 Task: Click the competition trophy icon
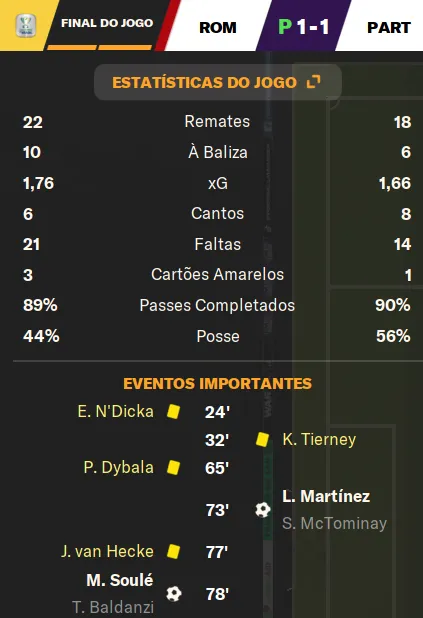pyautogui.click(x=26, y=25)
